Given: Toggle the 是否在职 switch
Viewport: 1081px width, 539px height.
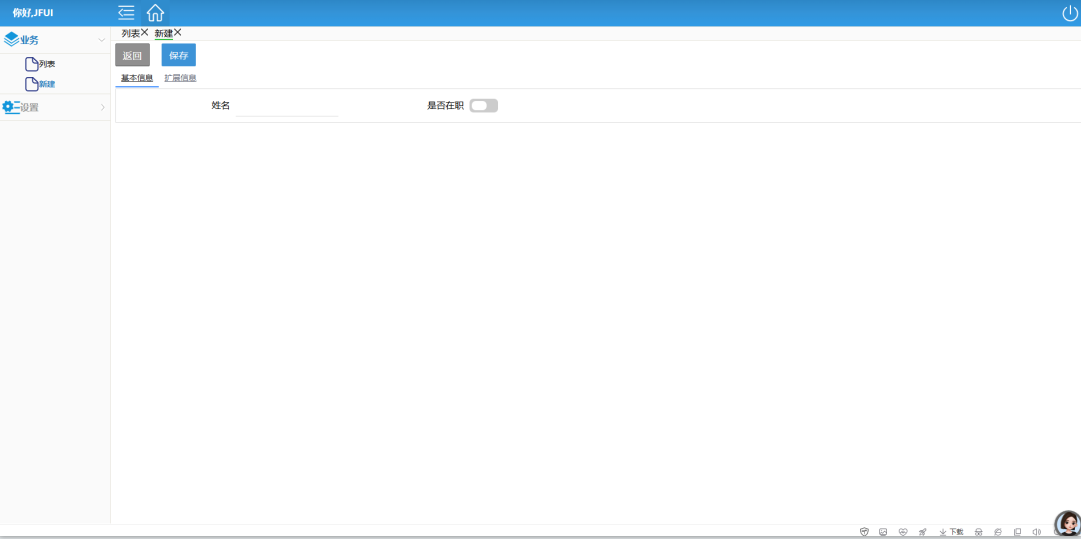Looking at the screenshot, I should pos(483,105).
